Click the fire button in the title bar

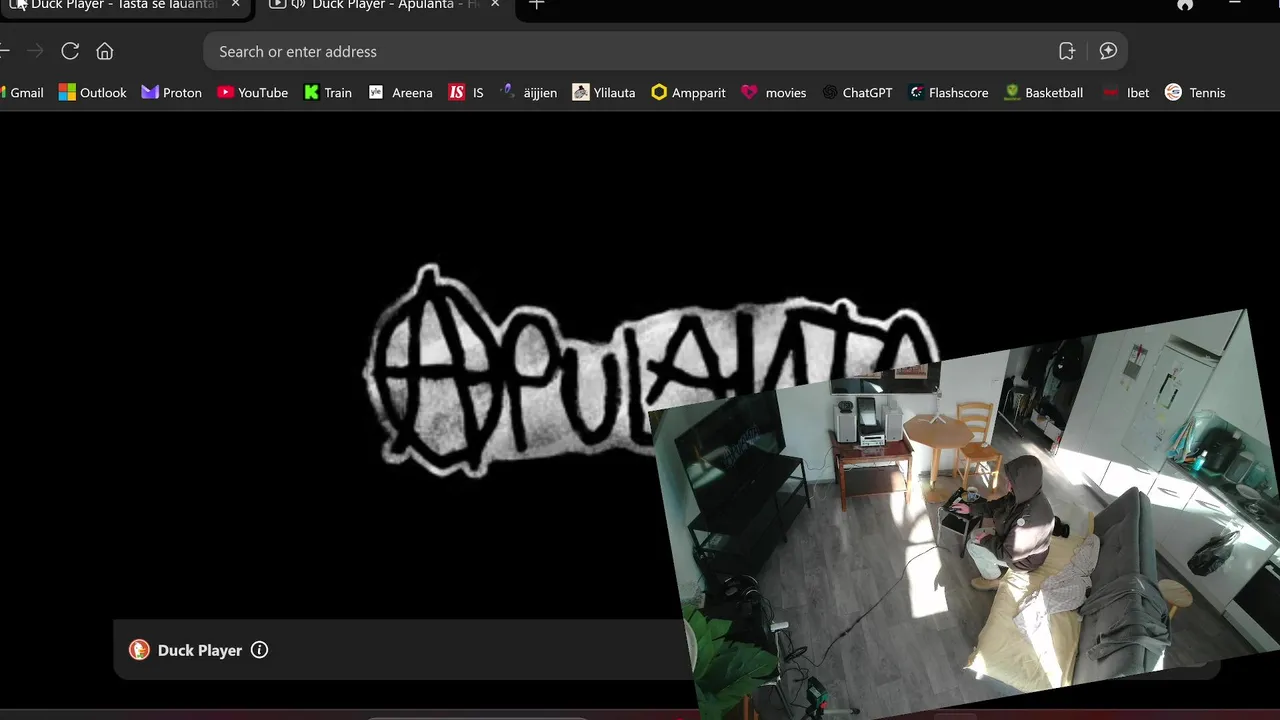(x=1185, y=4)
